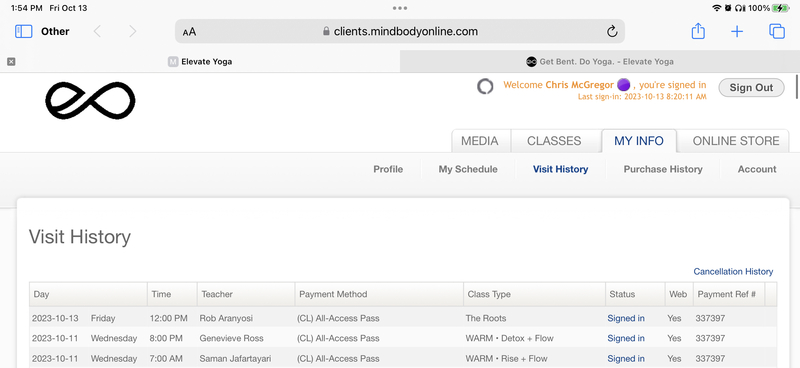This screenshot has height=368, width=800.
Task: Close the Elevate Yoga tab with X
Action: [x=11, y=62]
